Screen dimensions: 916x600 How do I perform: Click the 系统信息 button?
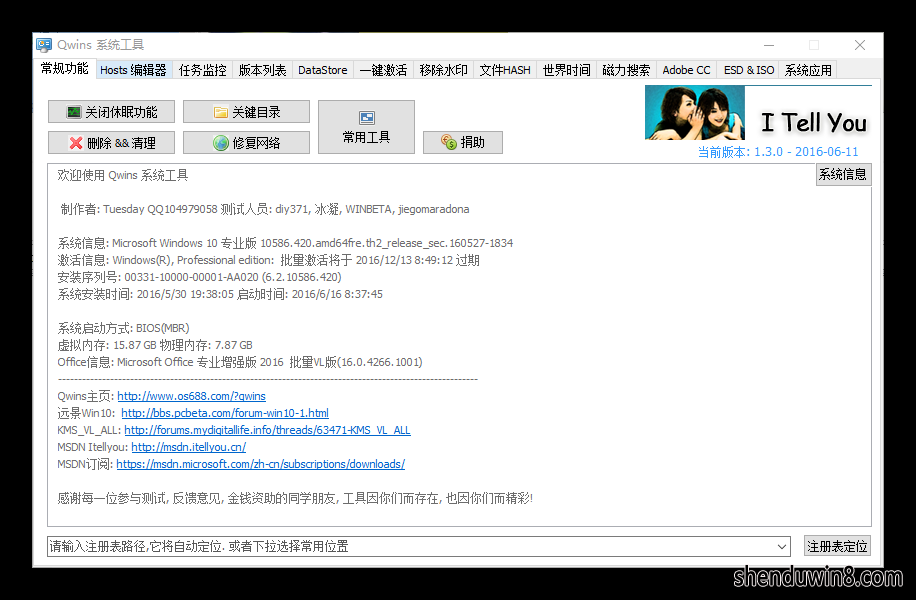(x=843, y=174)
